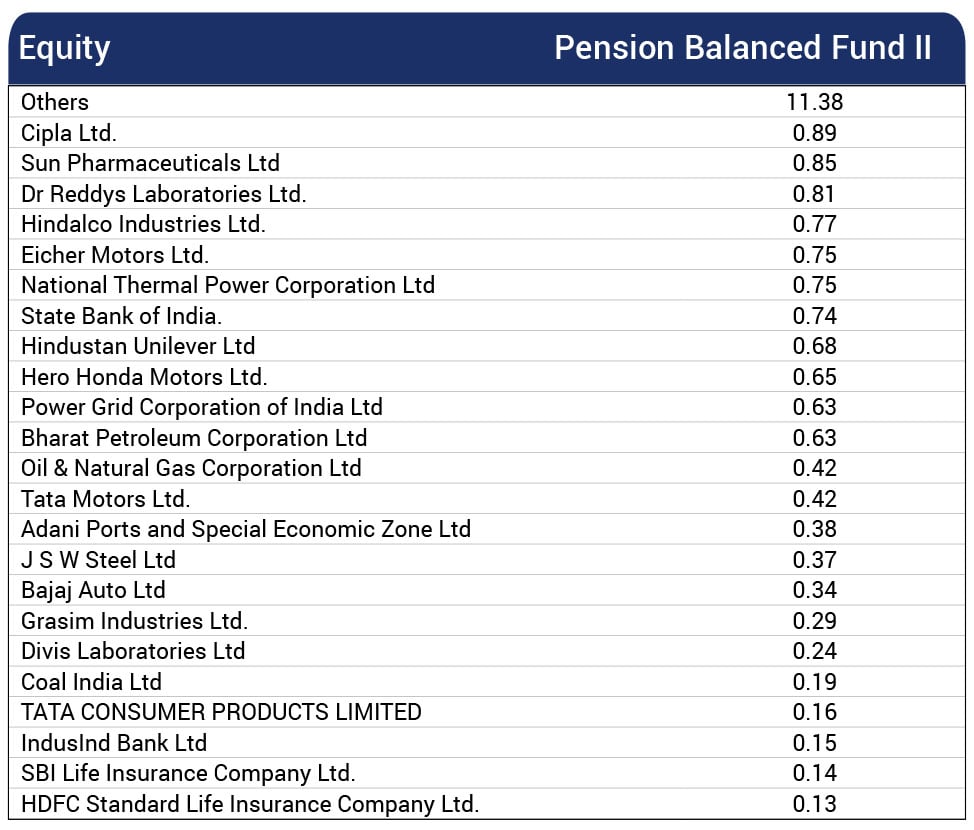
Task: Select SBI Life Insurance Company Ltd. row
Action: [188, 773]
